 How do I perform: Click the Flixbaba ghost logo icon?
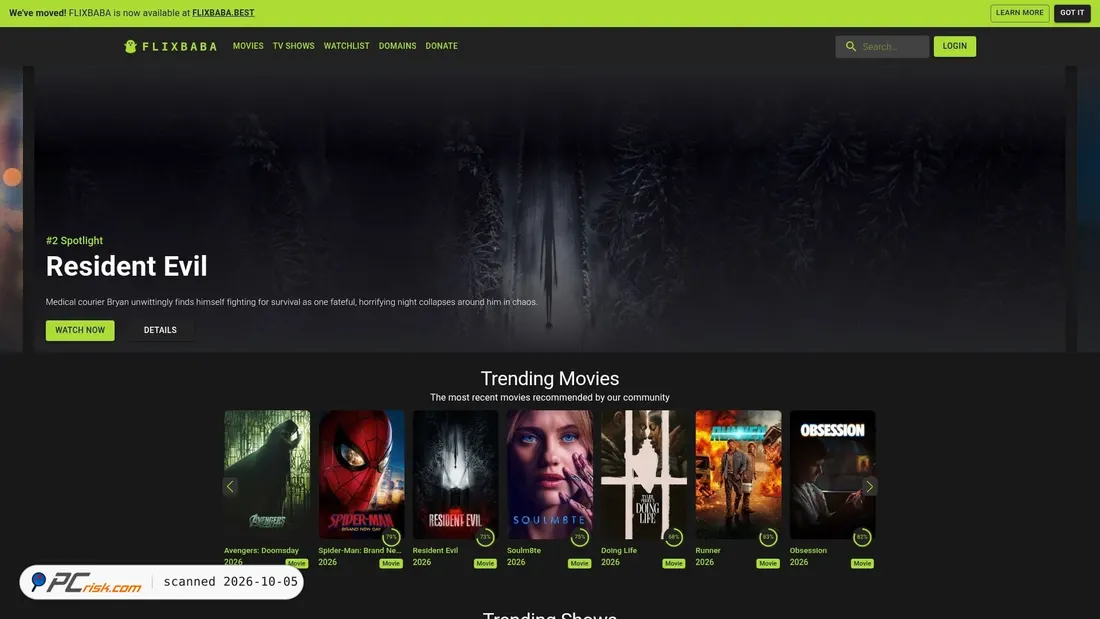[130, 46]
